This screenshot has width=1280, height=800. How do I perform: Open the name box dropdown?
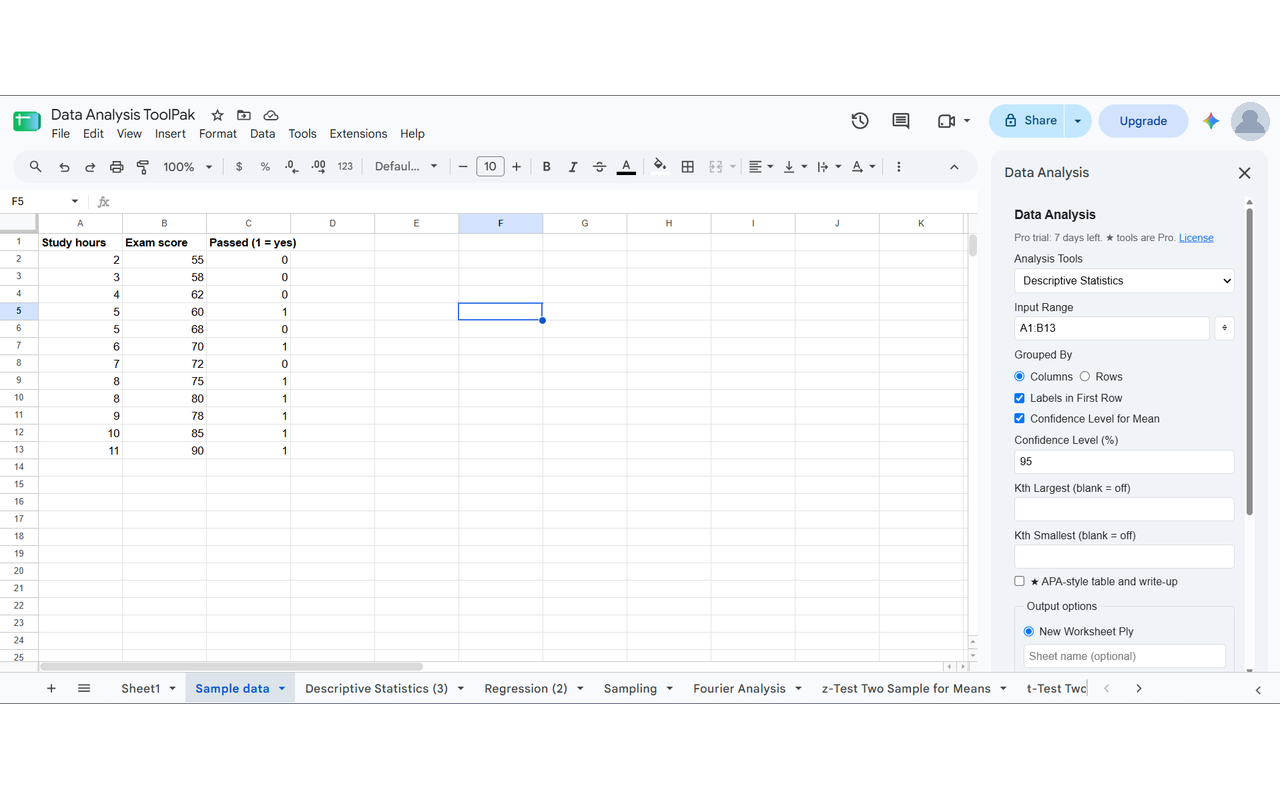point(74,201)
